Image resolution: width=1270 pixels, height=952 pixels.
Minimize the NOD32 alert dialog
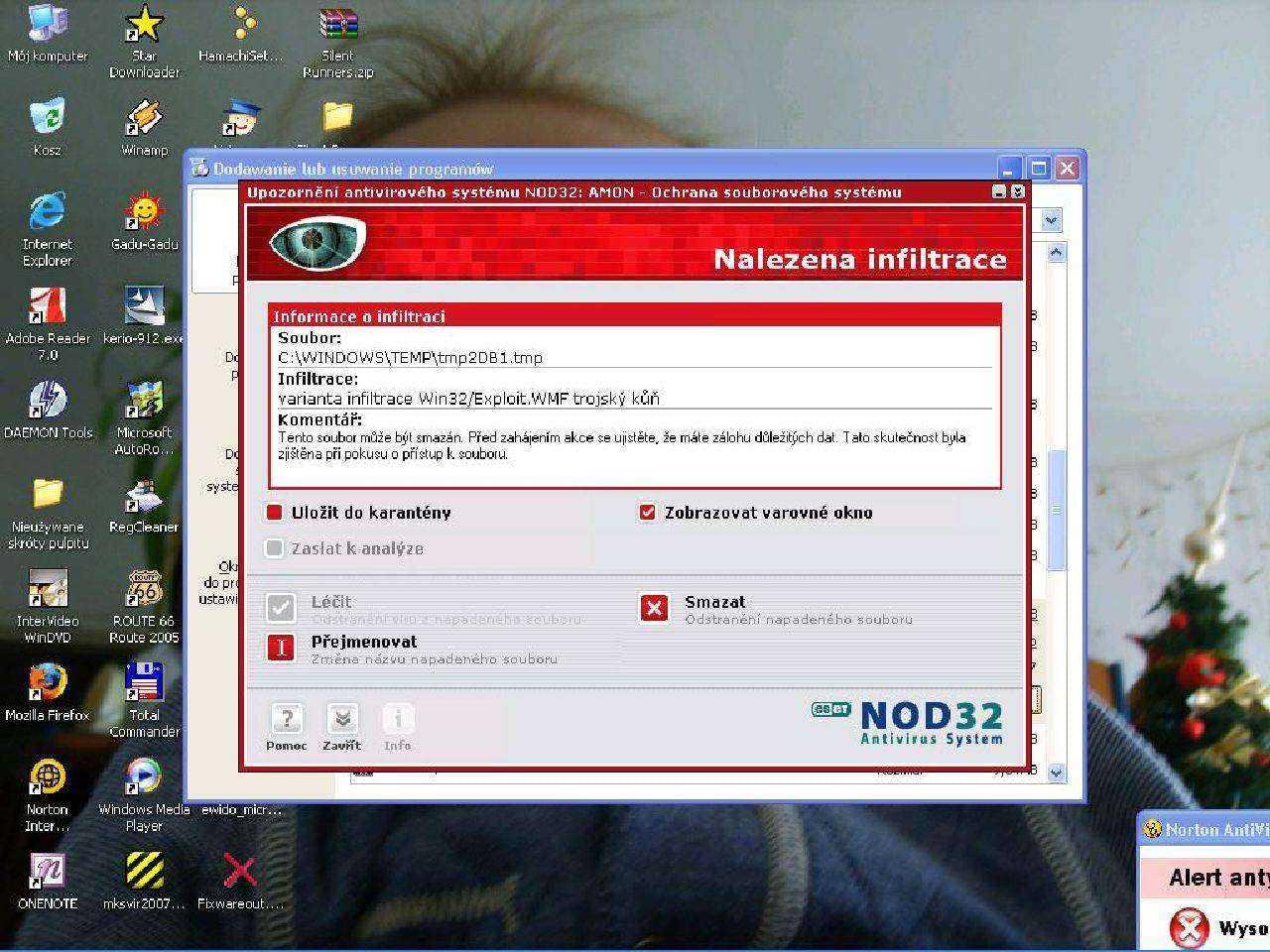tap(999, 191)
